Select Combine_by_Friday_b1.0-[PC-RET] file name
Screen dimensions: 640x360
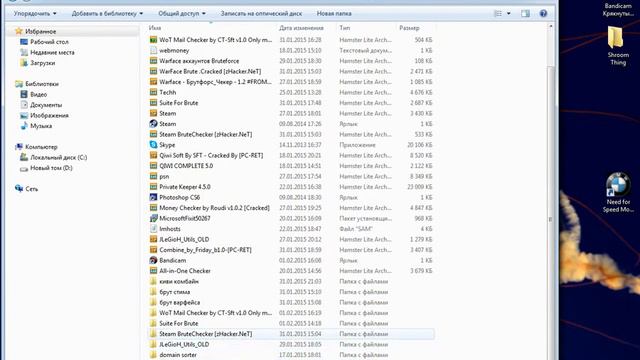click(205, 250)
